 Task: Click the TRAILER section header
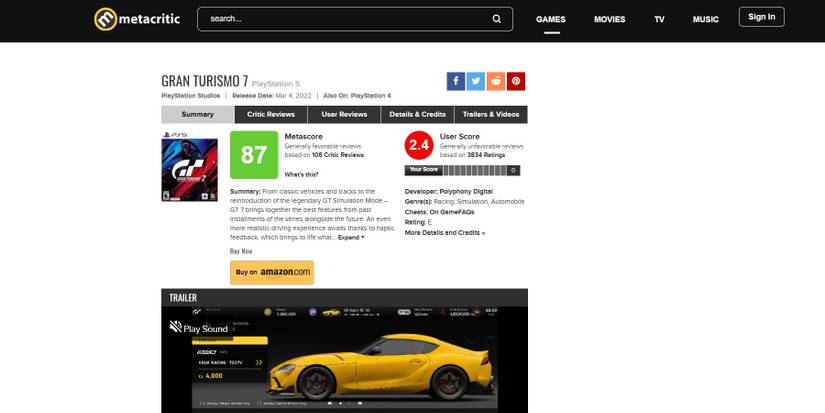[344, 298]
